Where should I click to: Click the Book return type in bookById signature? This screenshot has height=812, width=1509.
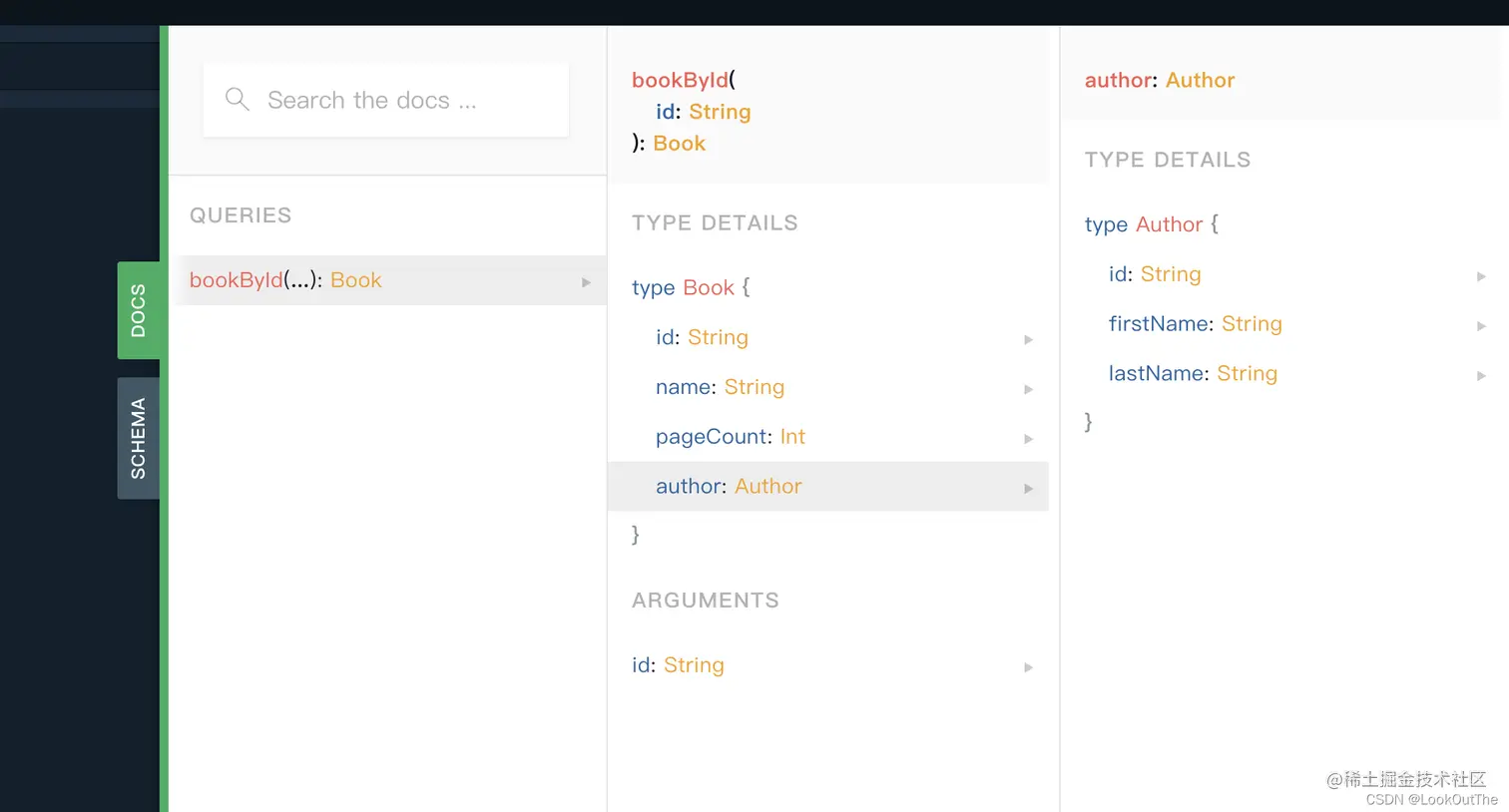click(x=680, y=143)
